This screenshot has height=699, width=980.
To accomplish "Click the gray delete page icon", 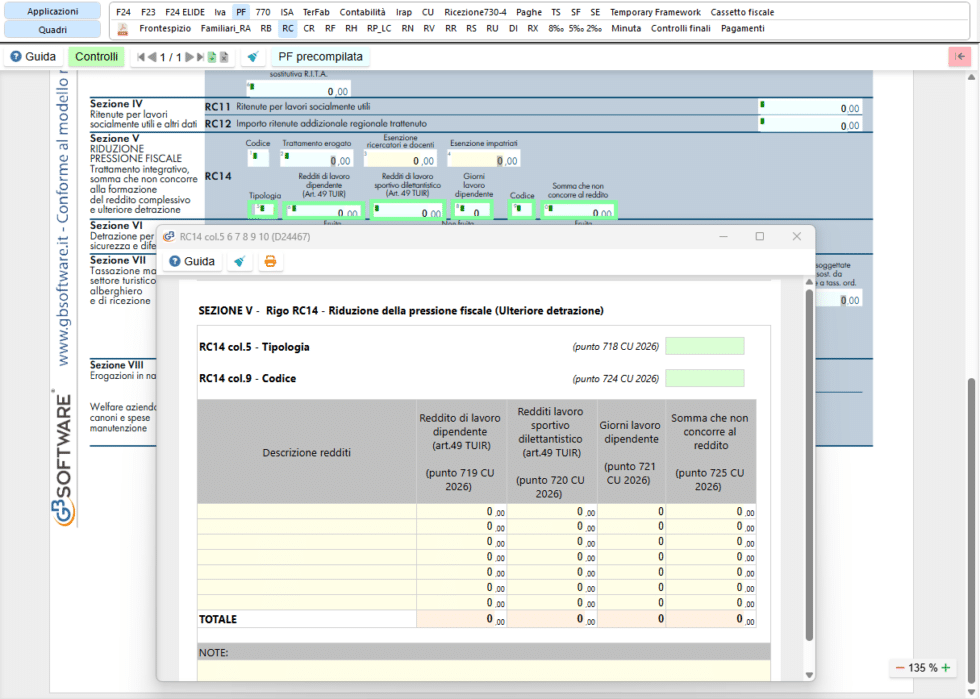I will pyautogui.click(x=224, y=57).
